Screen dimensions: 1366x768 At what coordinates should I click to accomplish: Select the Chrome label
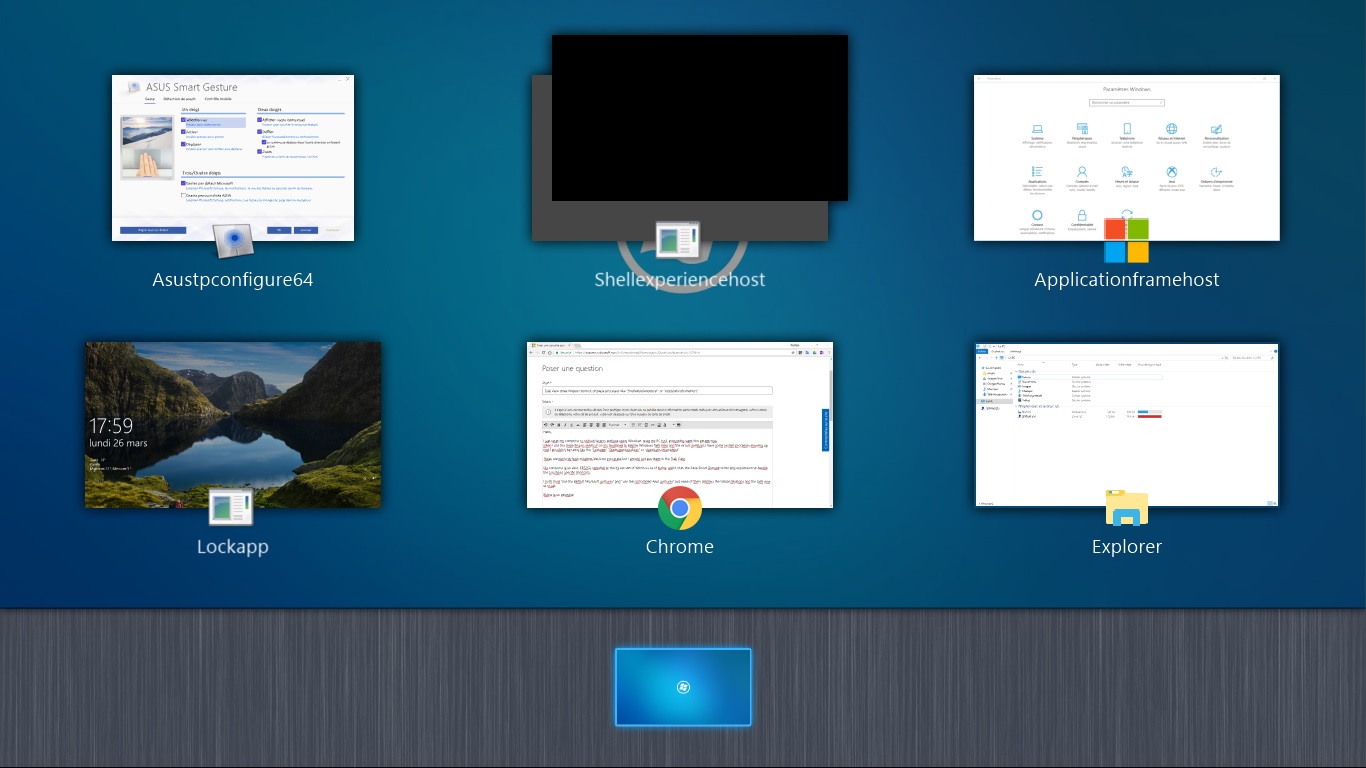point(680,547)
